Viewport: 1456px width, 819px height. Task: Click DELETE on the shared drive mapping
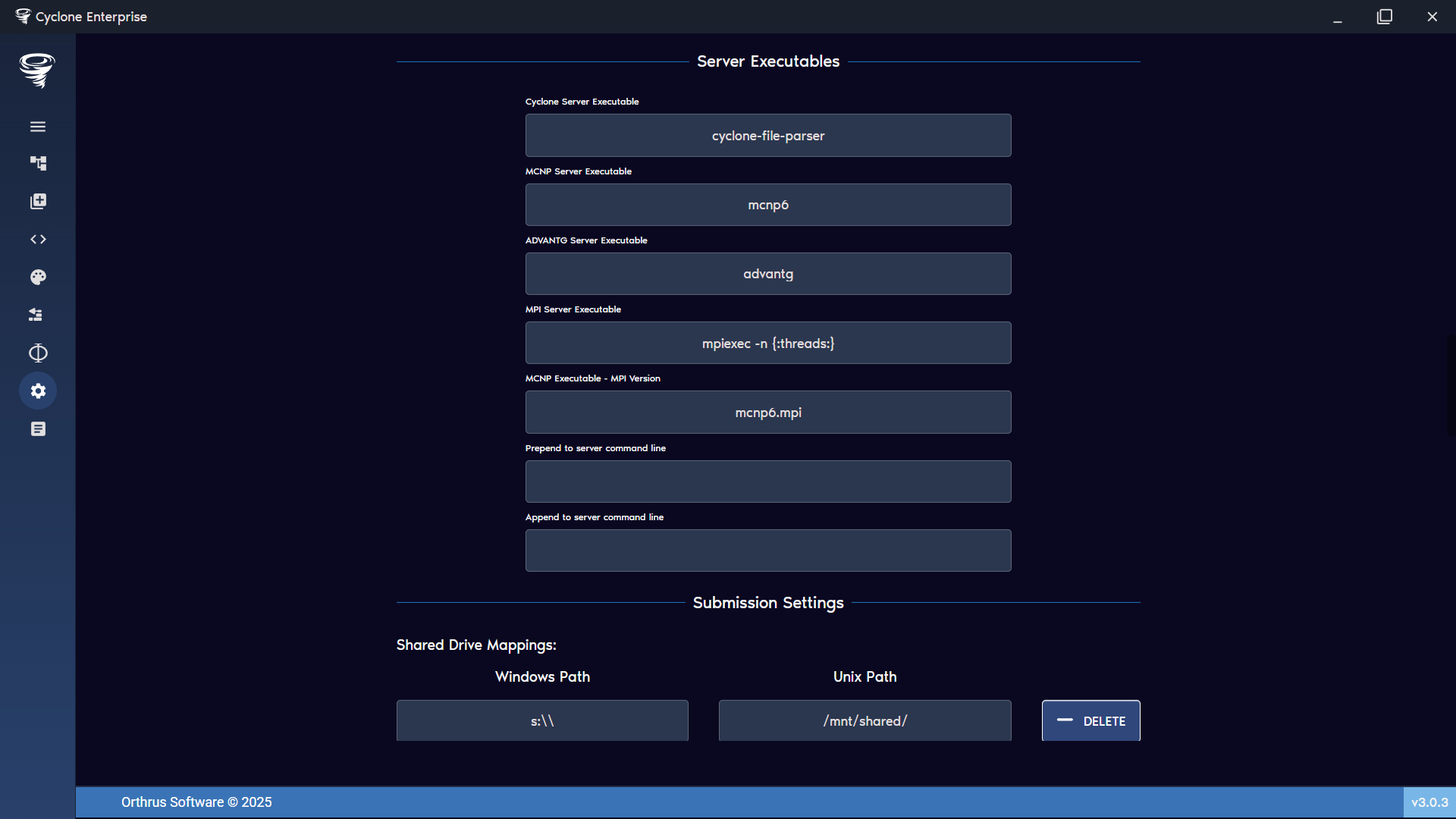[1091, 720]
